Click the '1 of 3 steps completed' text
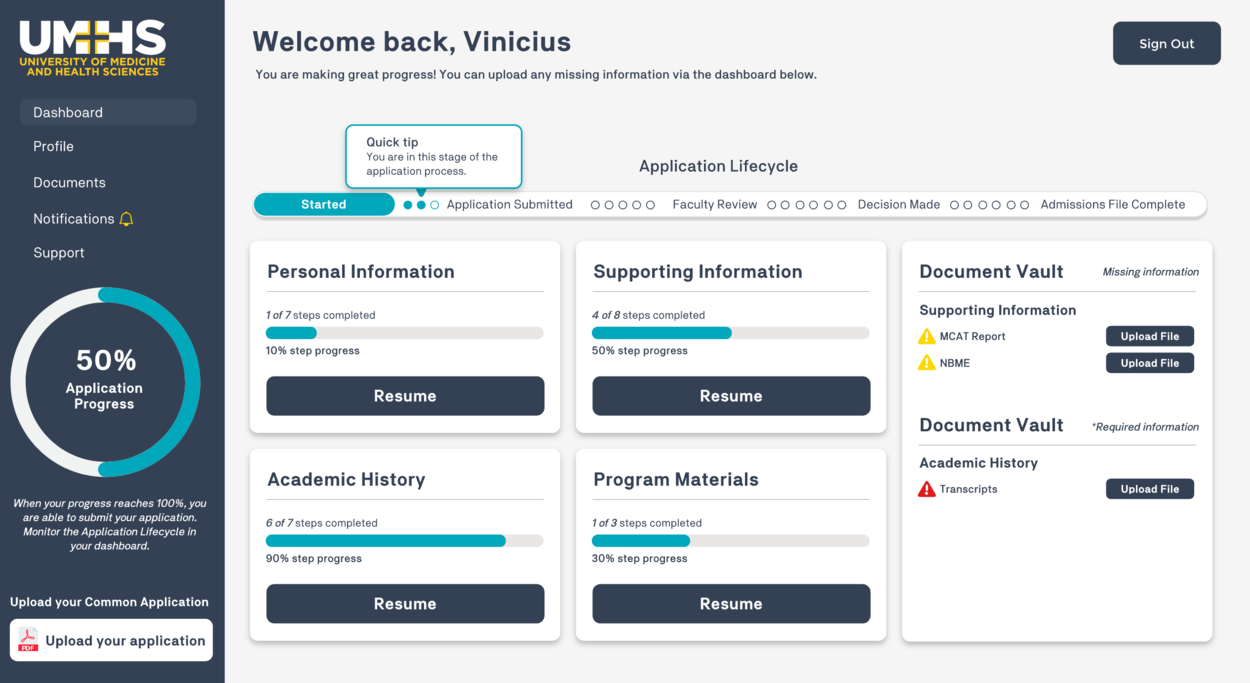 pos(647,523)
